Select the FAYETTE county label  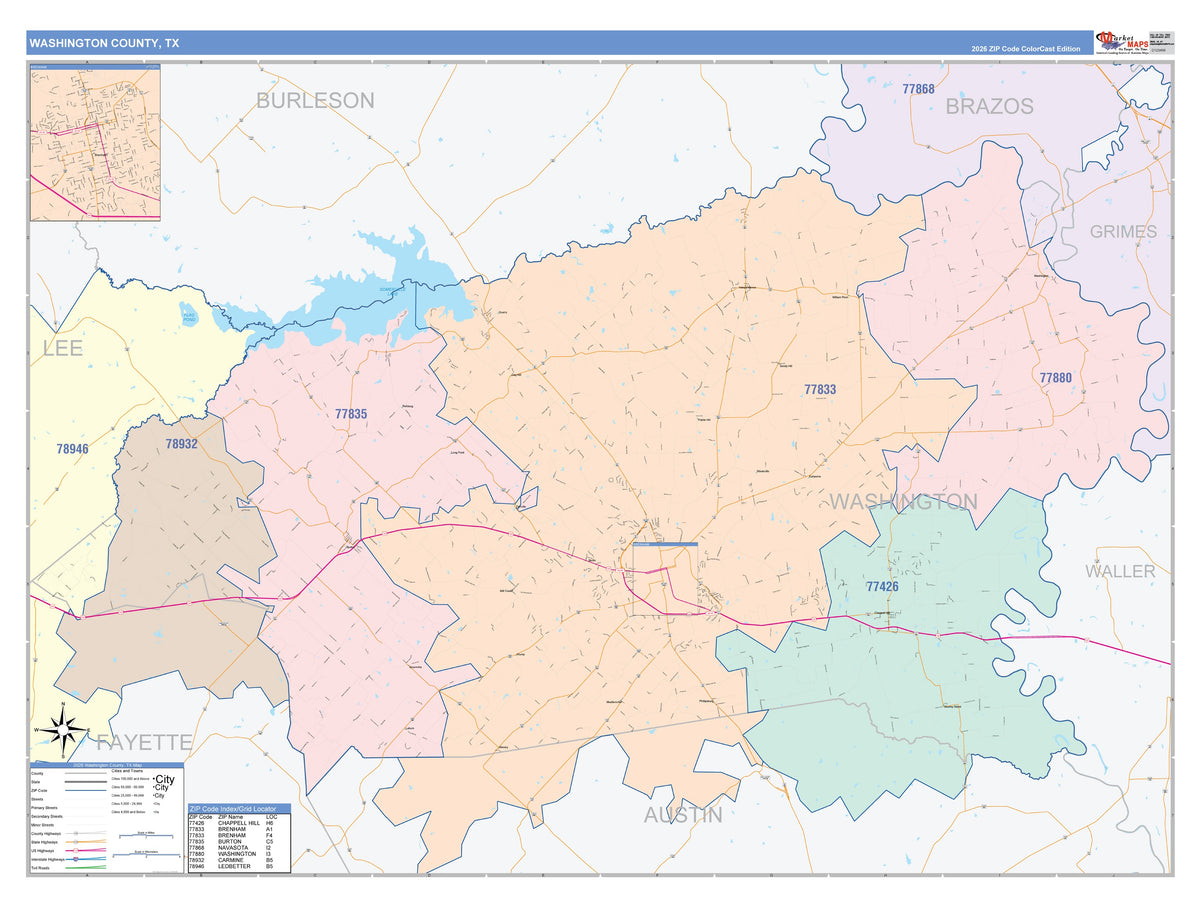144,742
